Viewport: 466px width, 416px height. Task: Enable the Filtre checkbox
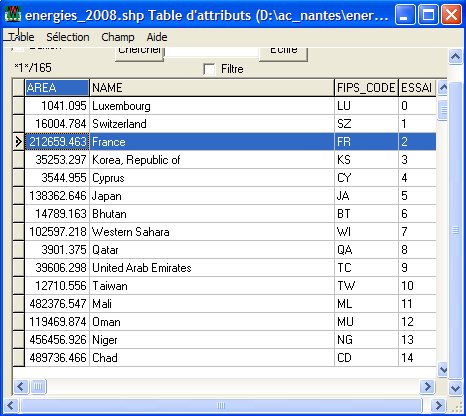209,69
